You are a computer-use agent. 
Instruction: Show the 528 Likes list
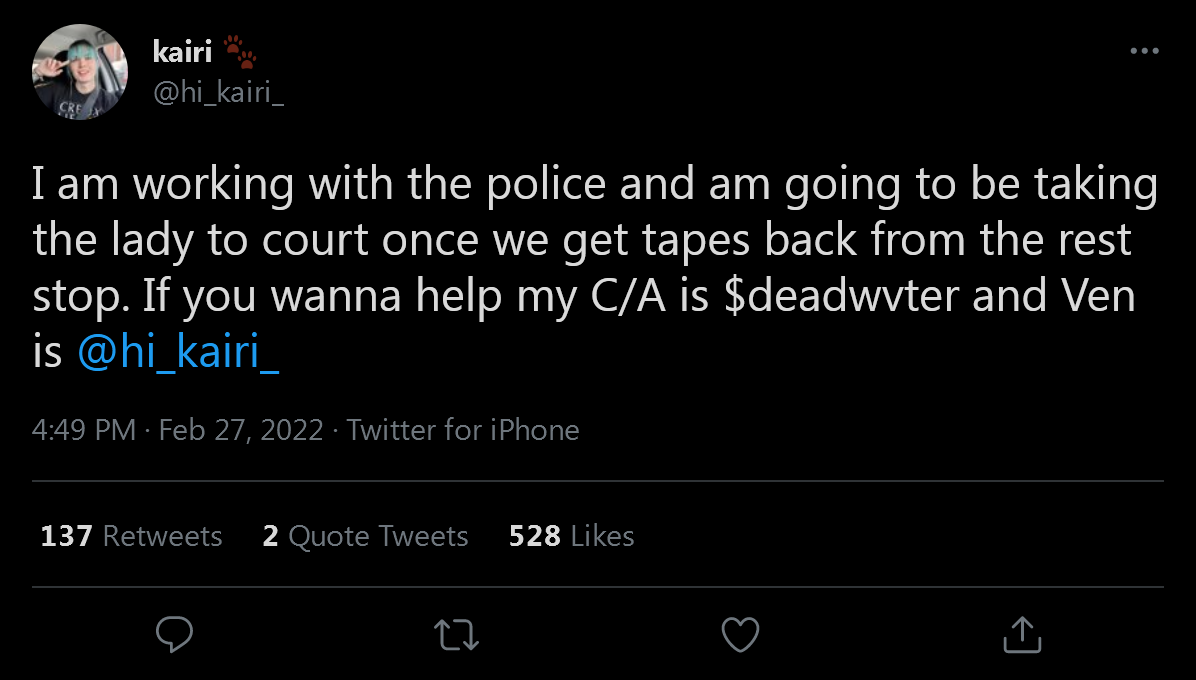click(571, 536)
